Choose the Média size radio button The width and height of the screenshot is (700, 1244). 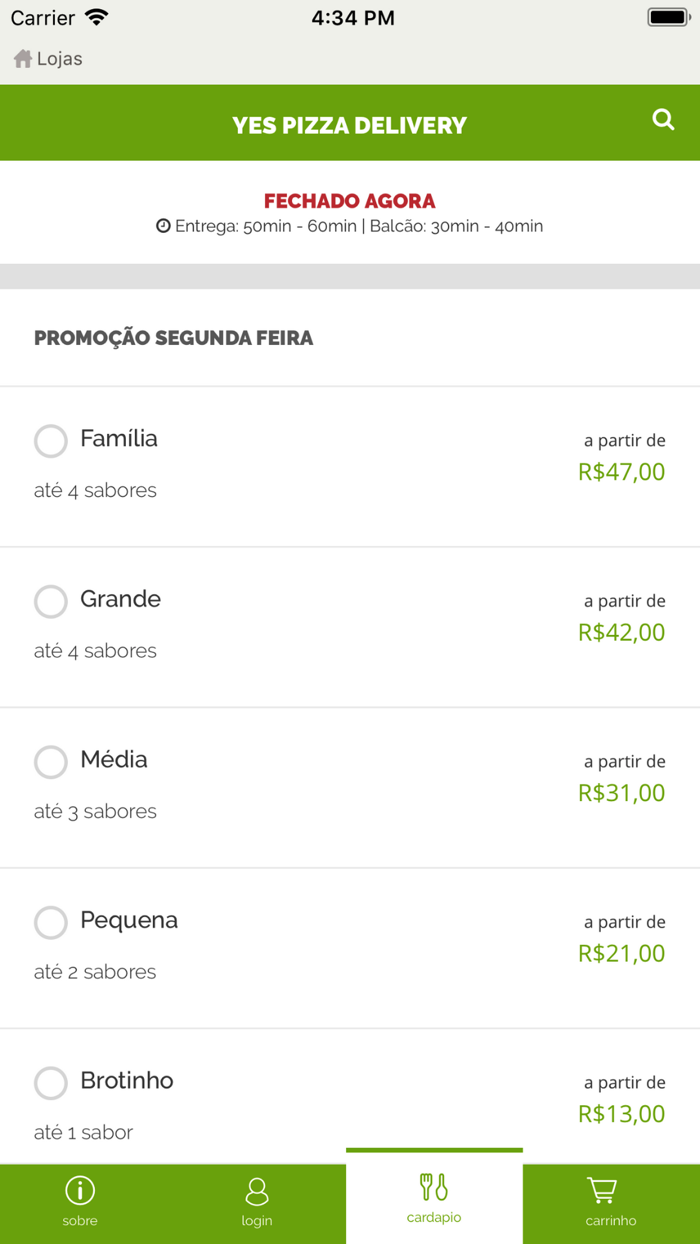point(51,762)
